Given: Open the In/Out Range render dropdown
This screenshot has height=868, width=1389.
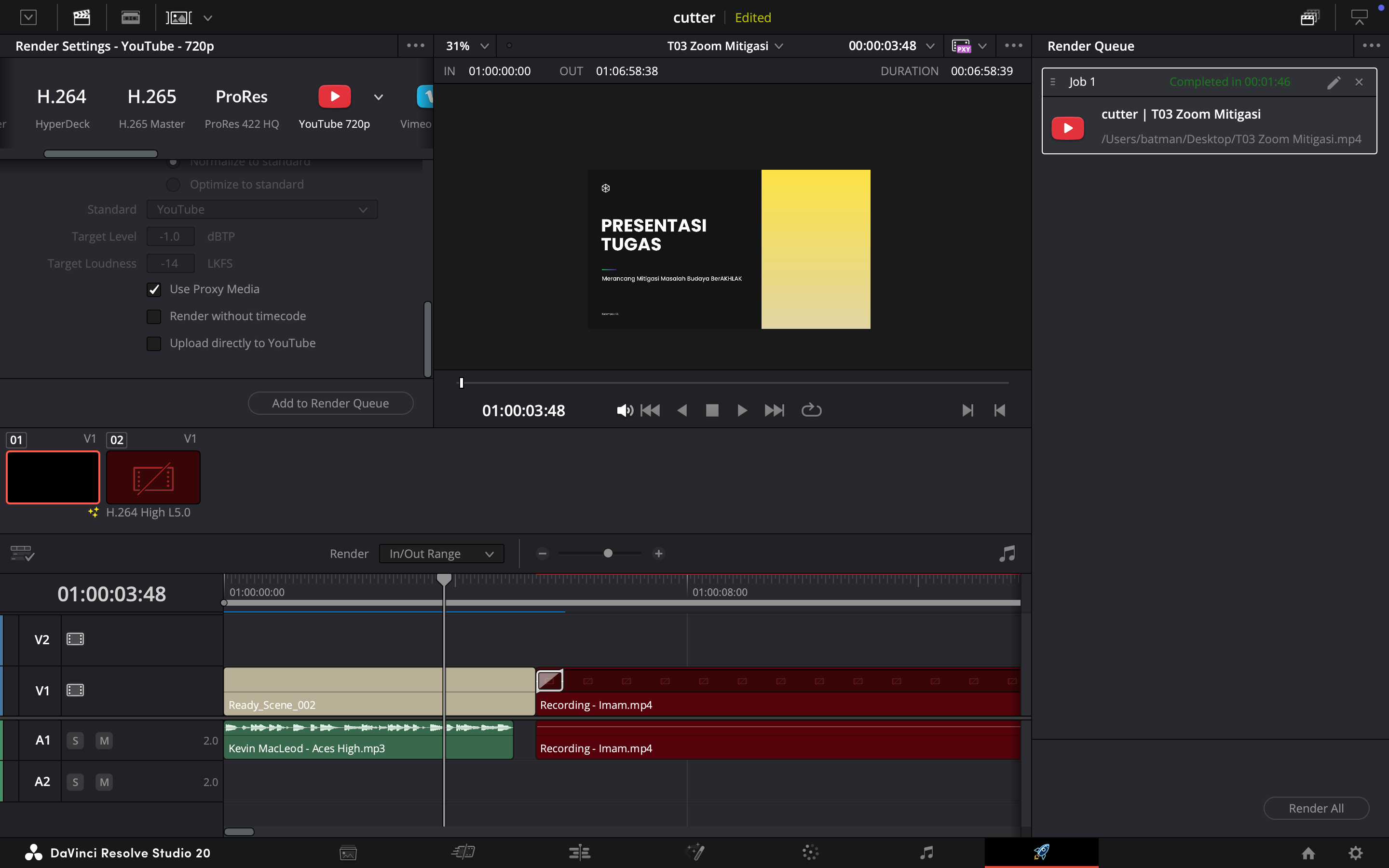Looking at the screenshot, I should click(441, 554).
